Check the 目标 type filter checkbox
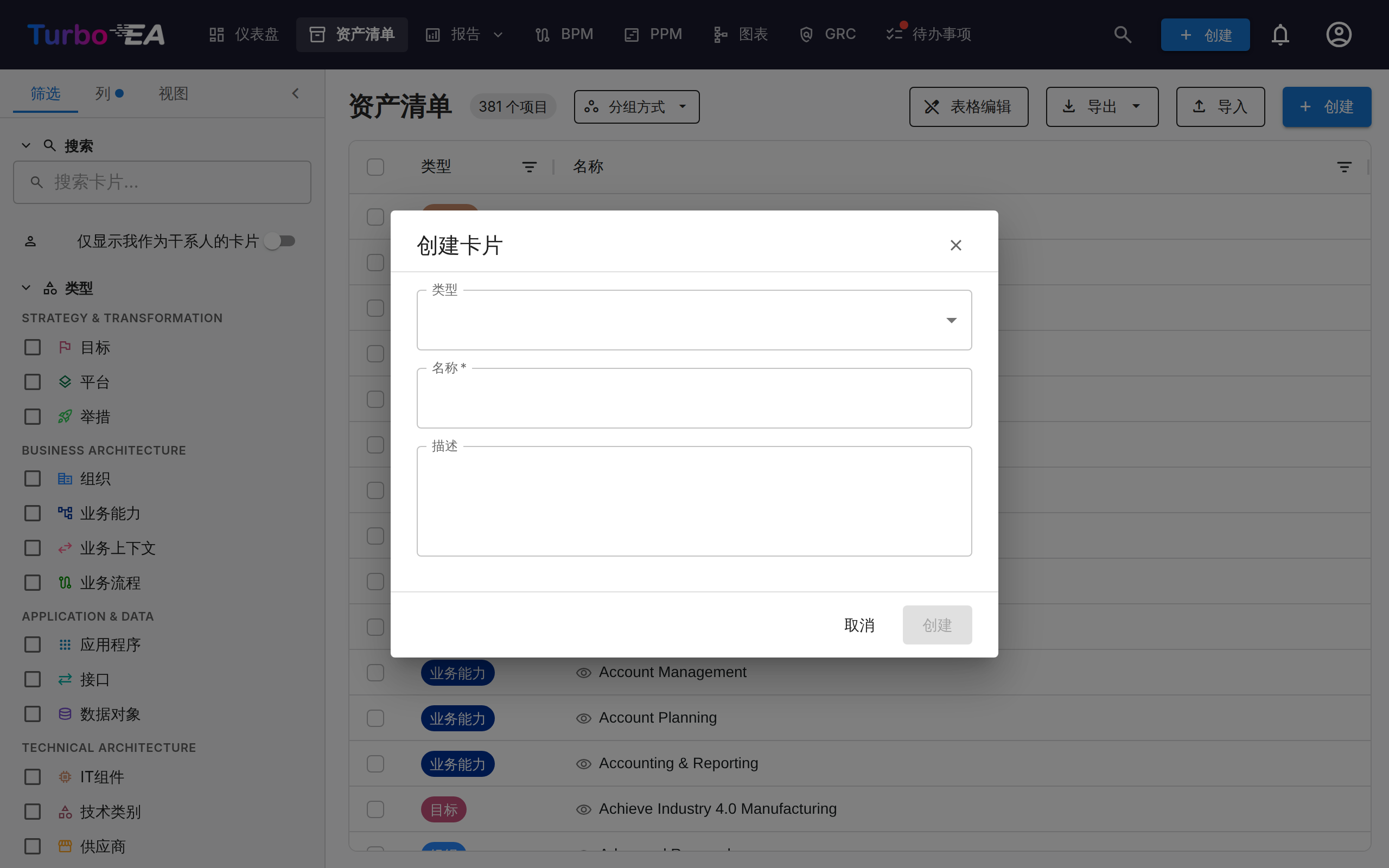Viewport: 1389px width, 868px height. pos(33,347)
